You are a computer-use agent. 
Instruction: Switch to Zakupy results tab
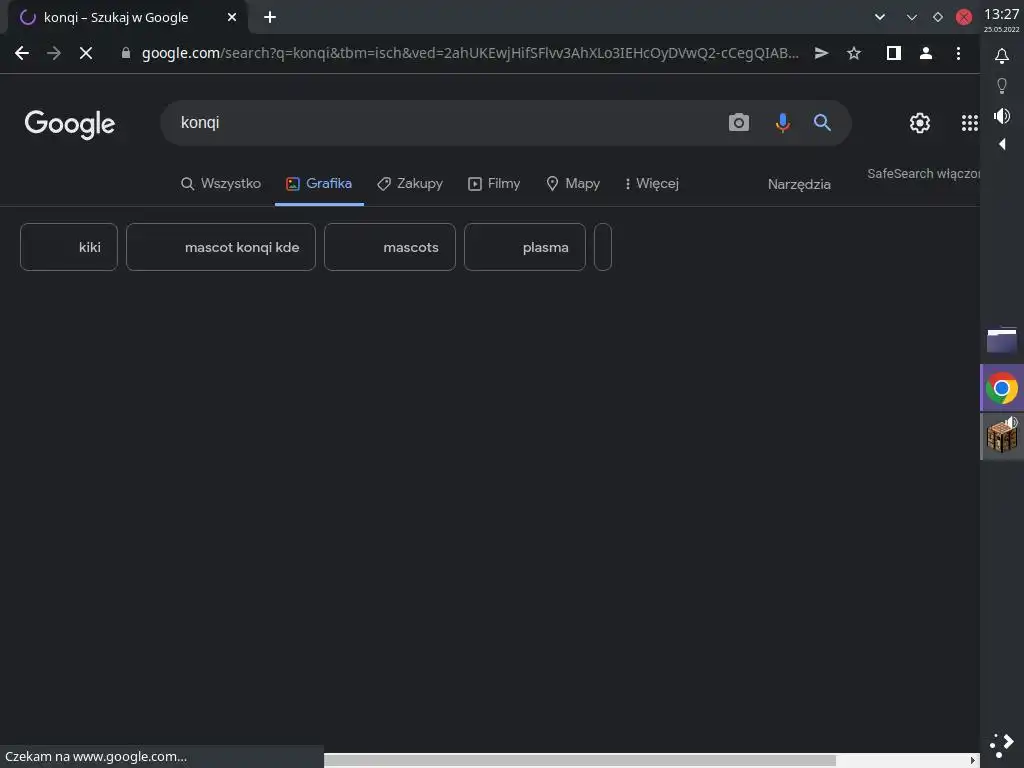pyautogui.click(x=410, y=184)
